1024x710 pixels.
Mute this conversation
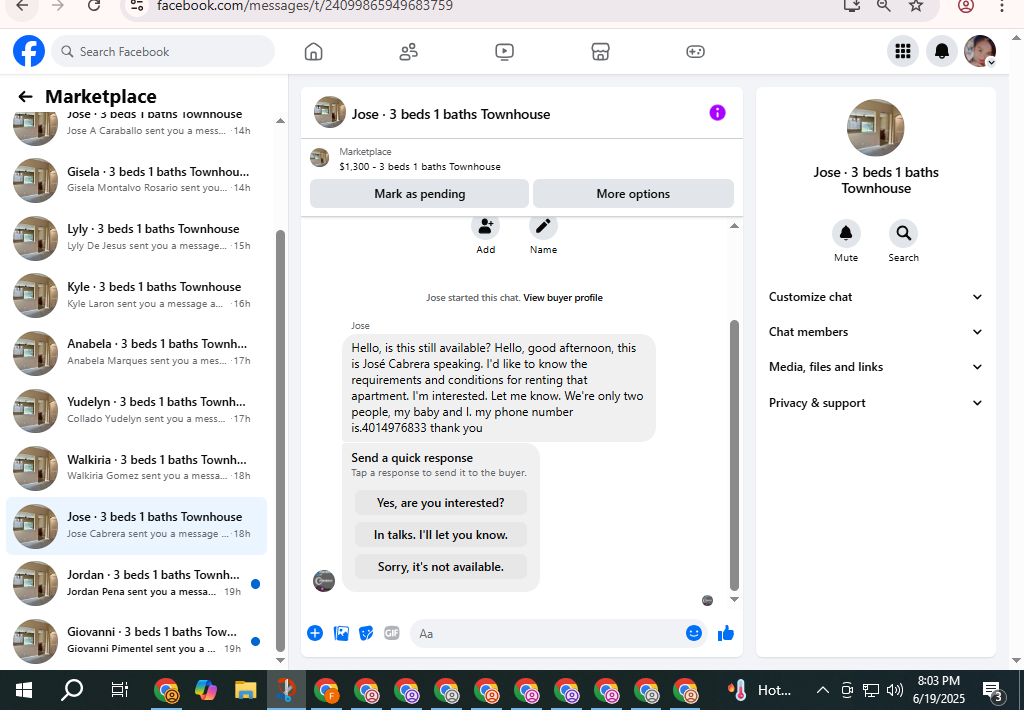point(846,233)
